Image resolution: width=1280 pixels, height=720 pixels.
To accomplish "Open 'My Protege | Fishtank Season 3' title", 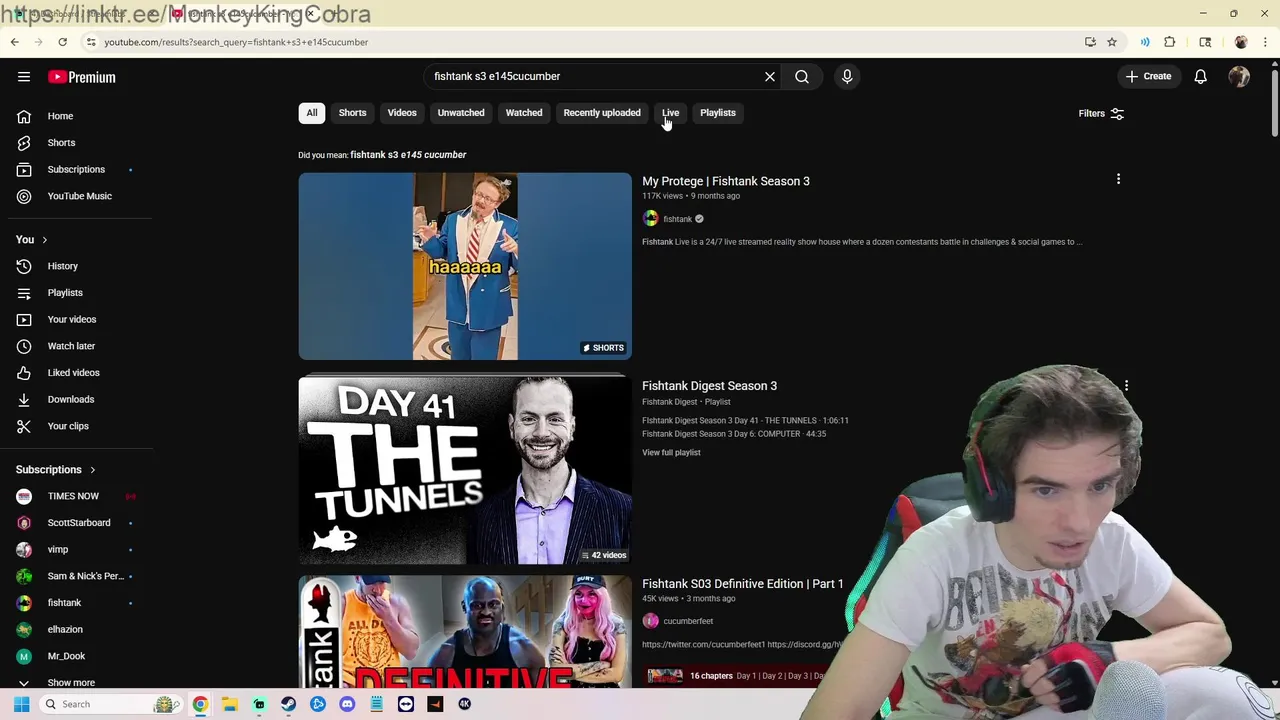I will [x=726, y=181].
